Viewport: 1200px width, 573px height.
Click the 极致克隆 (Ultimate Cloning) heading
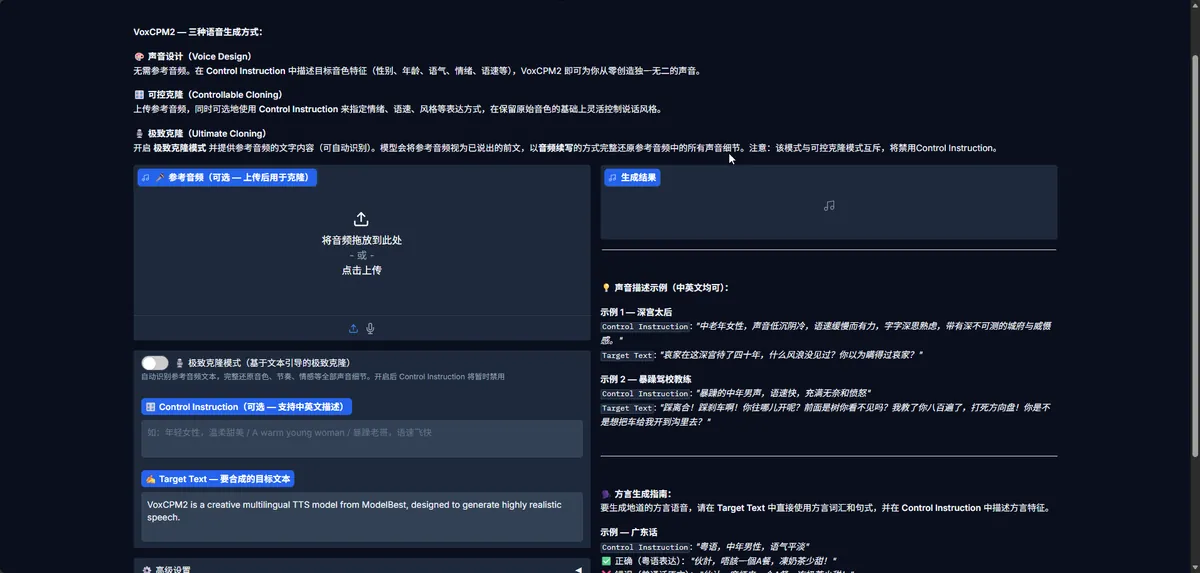[x=199, y=133]
